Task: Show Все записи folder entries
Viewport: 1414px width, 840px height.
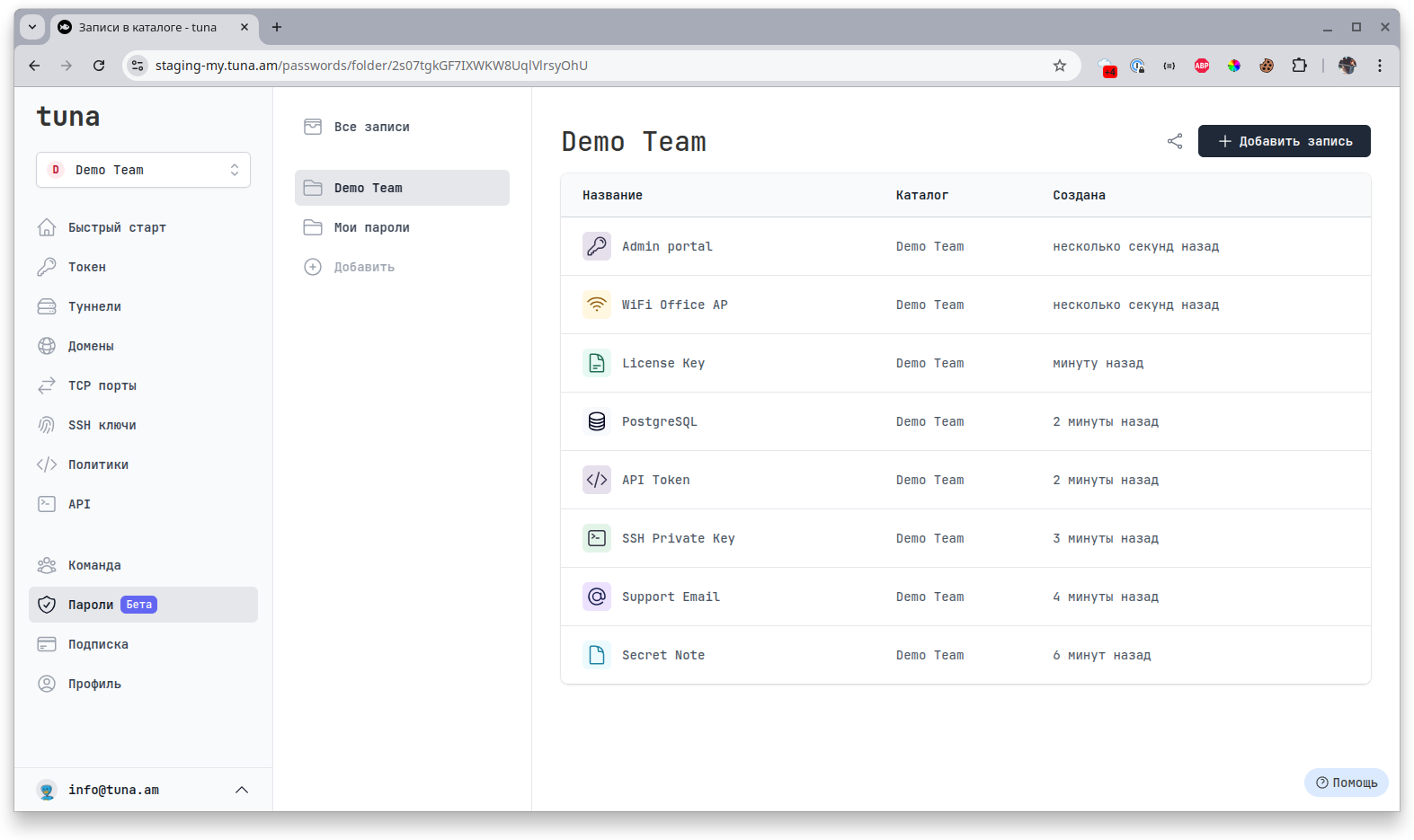Action: (x=371, y=127)
